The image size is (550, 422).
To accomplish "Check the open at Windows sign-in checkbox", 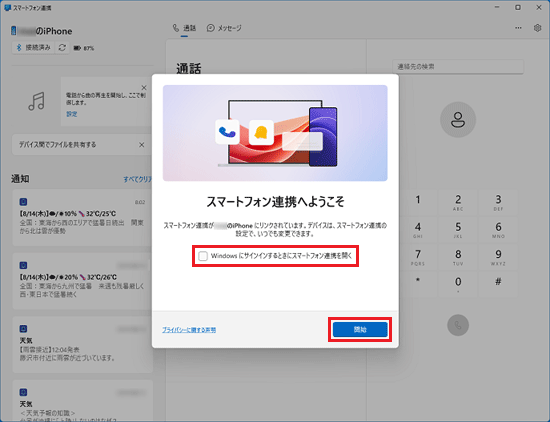I will tap(203, 256).
